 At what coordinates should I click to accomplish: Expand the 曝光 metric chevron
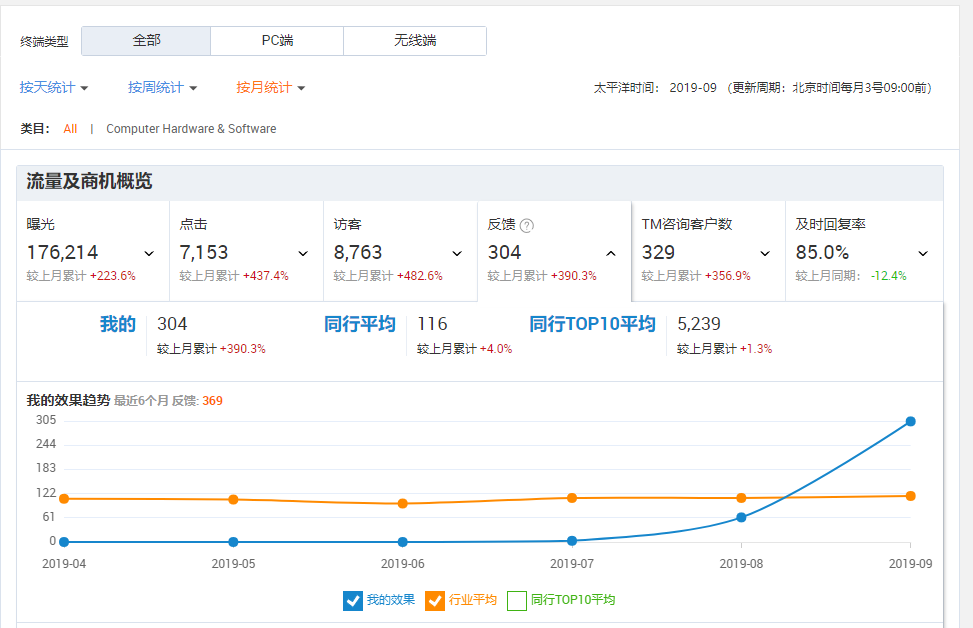click(149, 254)
